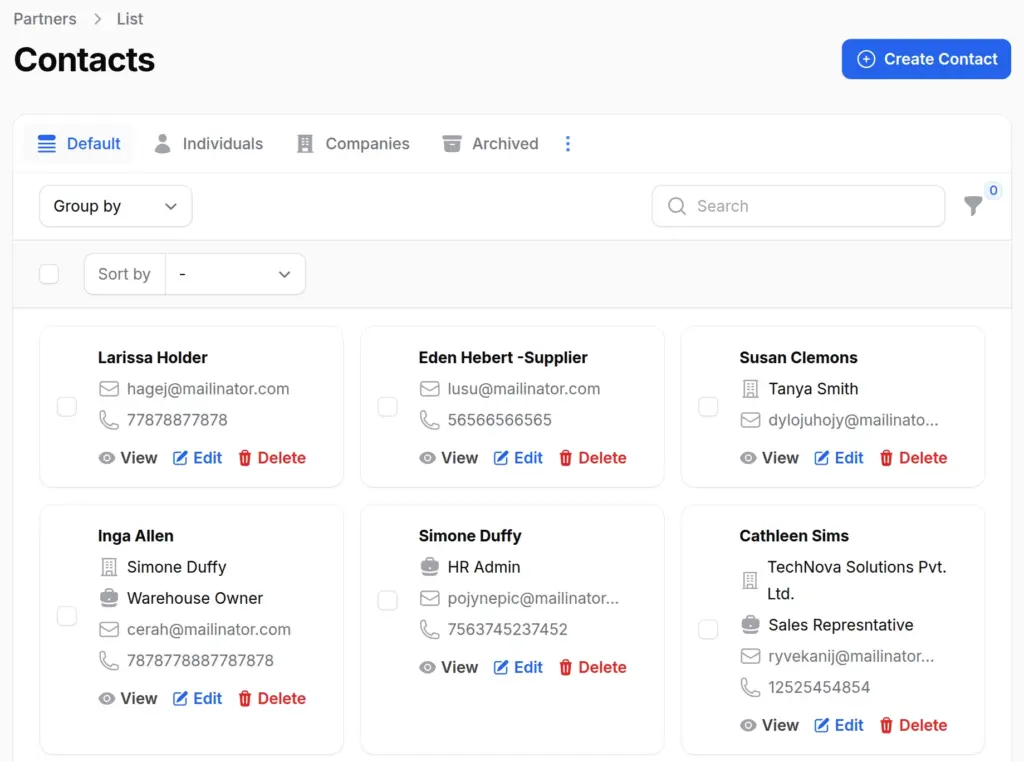
Task: Click the briefcase icon next to Warehouse Owner
Action: (109, 598)
